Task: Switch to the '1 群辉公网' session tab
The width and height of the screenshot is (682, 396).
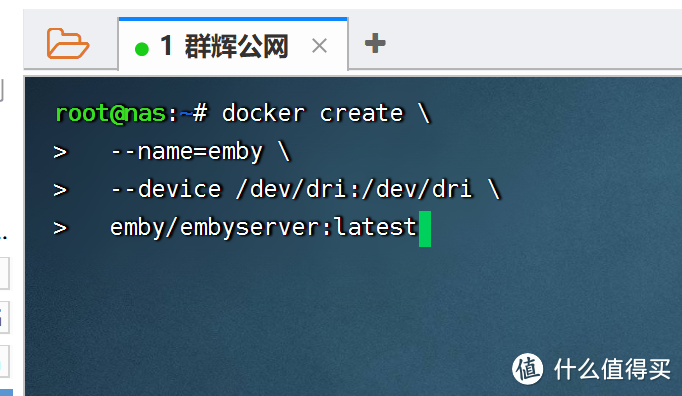Action: point(233,45)
